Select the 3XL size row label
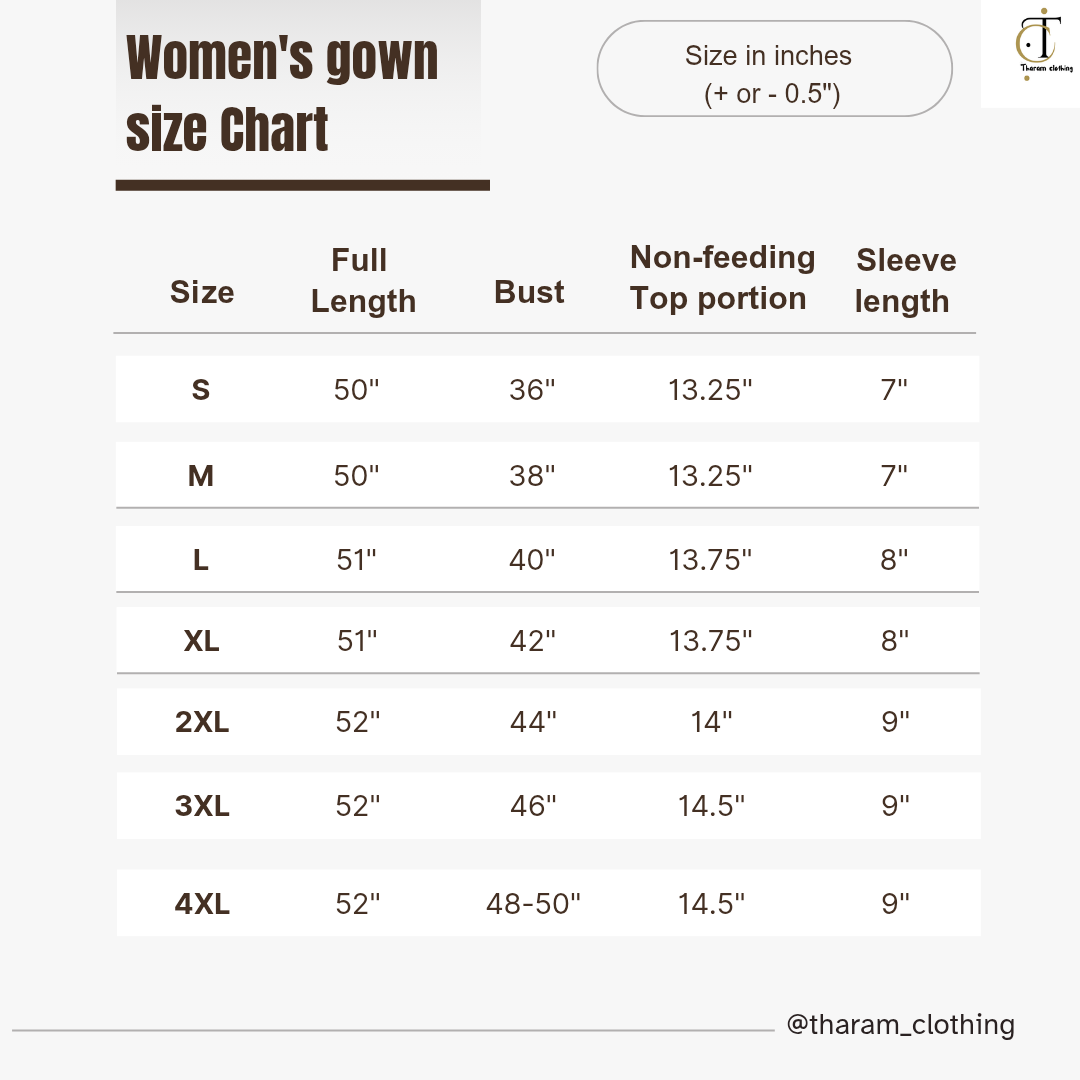This screenshot has height=1080, width=1080. [x=202, y=806]
